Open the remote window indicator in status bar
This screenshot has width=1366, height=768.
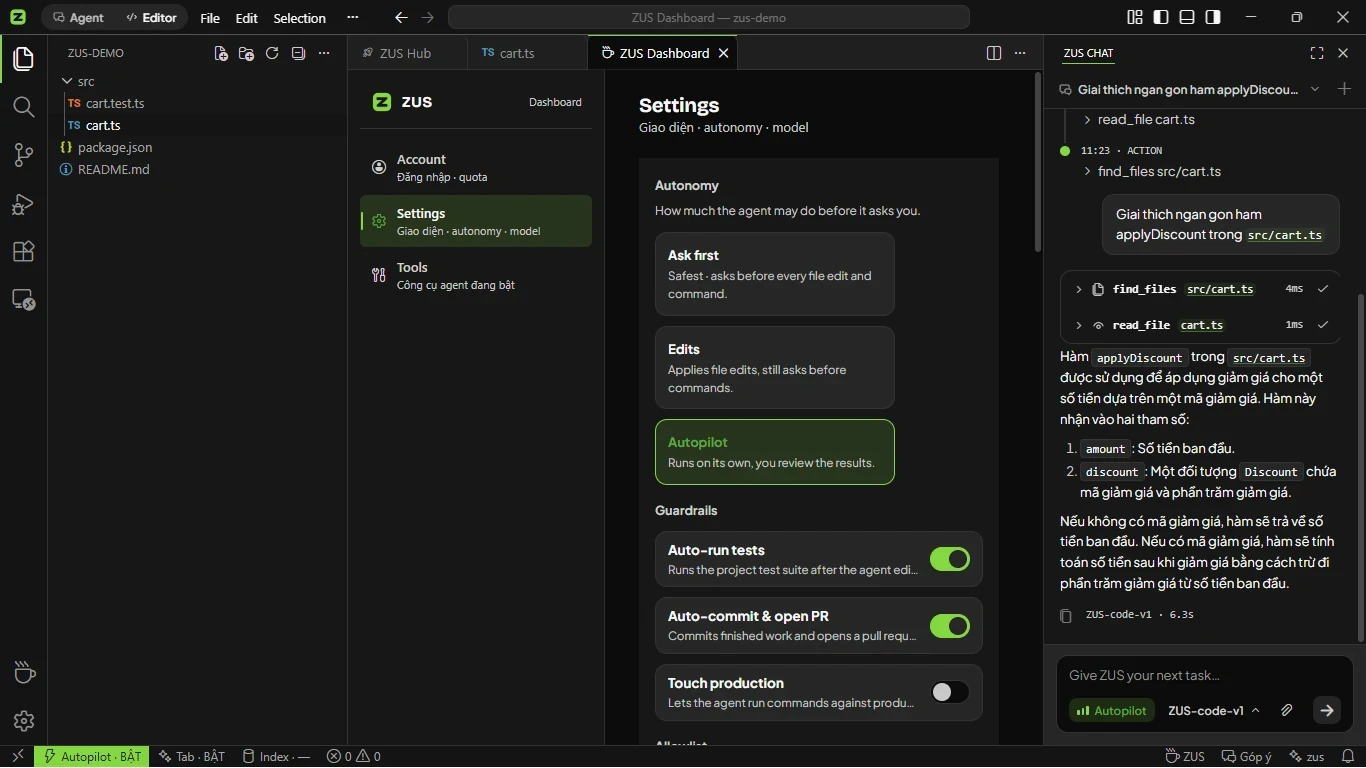(17, 757)
